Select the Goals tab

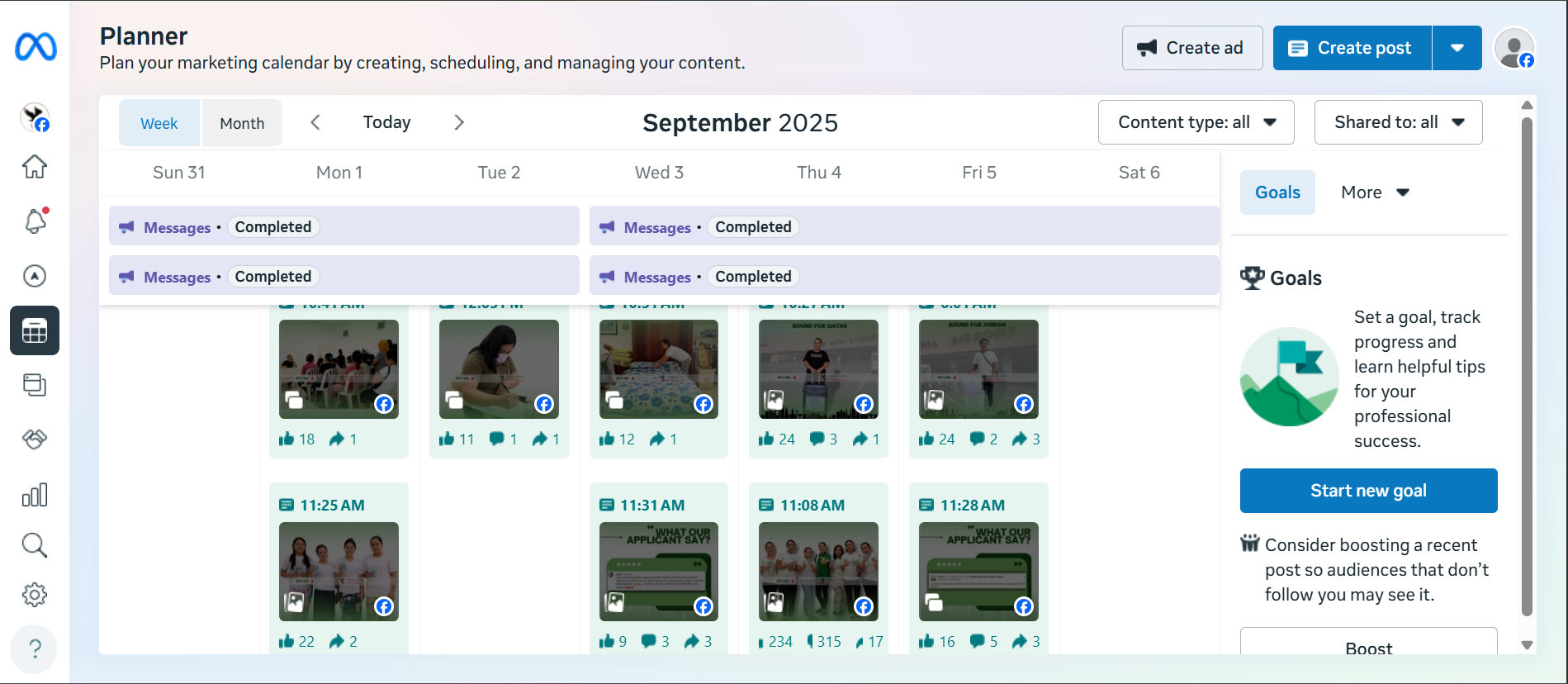[1277, 192]
